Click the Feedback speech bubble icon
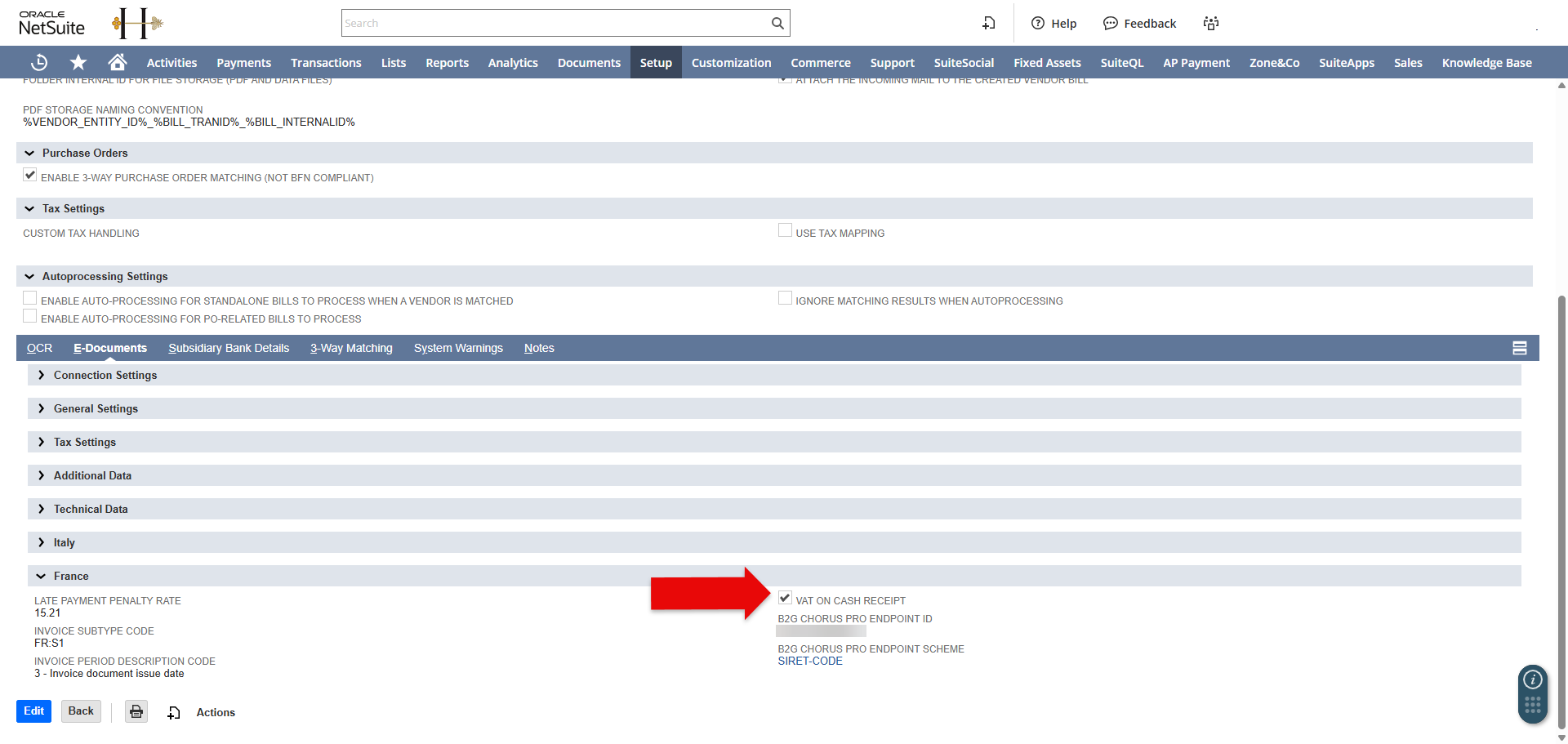 point(1111,23)
